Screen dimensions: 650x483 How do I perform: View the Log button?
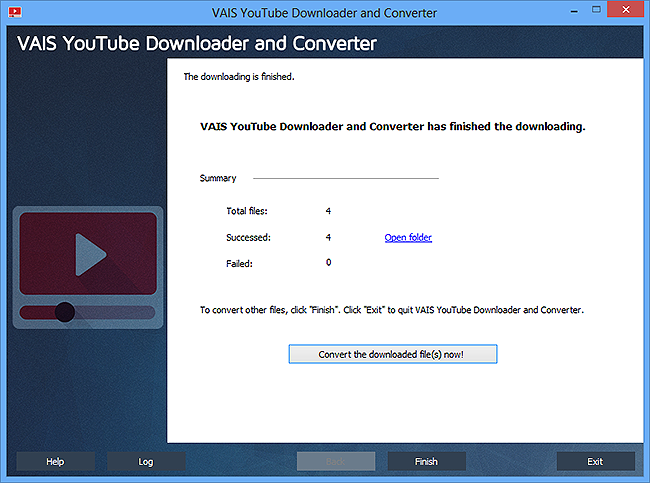pos(146,461)
